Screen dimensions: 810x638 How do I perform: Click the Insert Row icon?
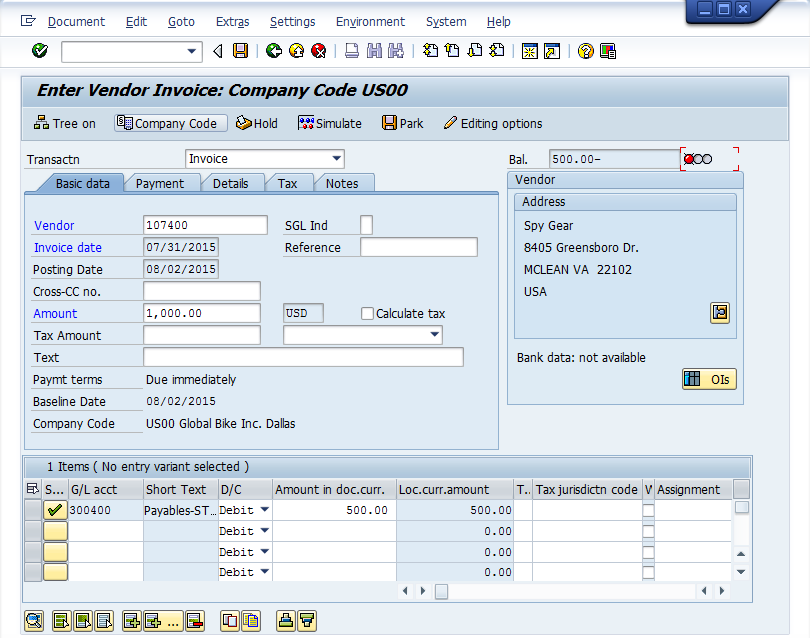(x=132, y=620)
